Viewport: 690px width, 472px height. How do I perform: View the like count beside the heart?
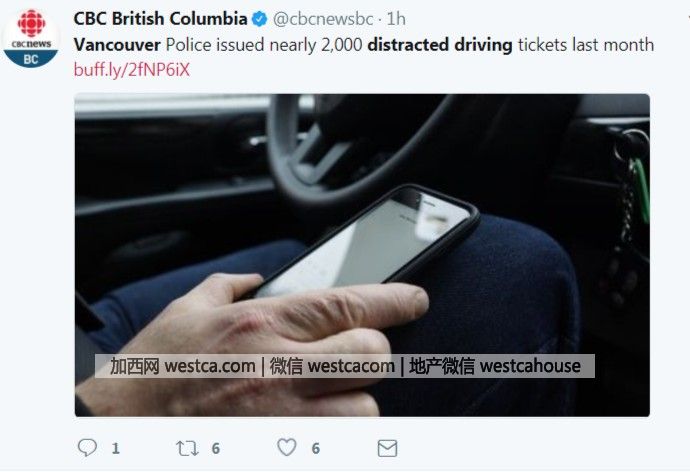[x=316, y=448]
